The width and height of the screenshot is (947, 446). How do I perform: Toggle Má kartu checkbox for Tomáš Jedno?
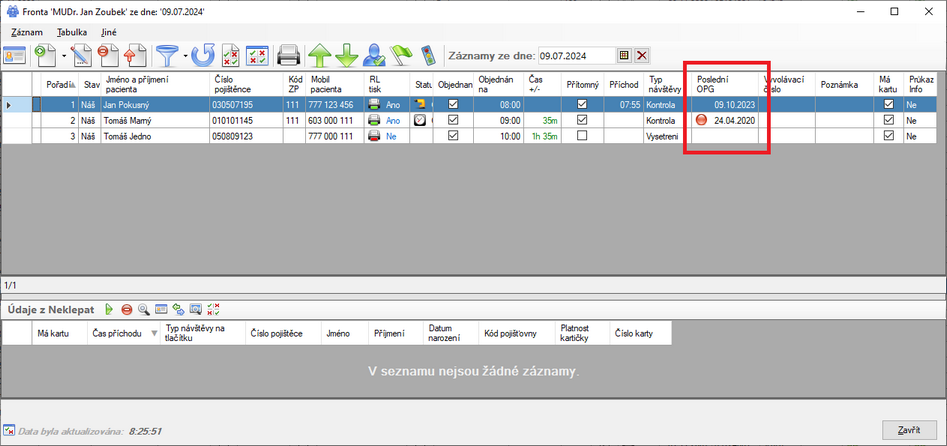(x=888, y=137)
